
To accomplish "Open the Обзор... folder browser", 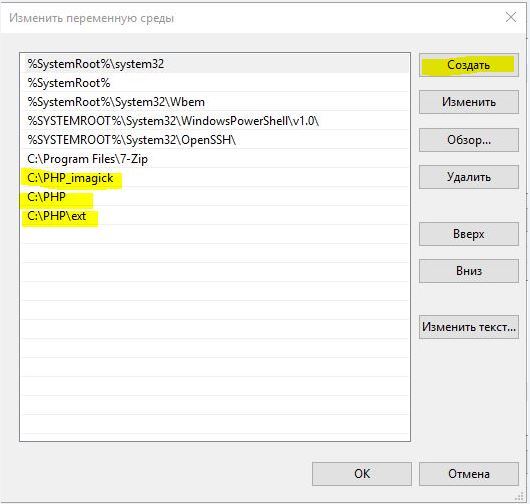I will 468,140.
